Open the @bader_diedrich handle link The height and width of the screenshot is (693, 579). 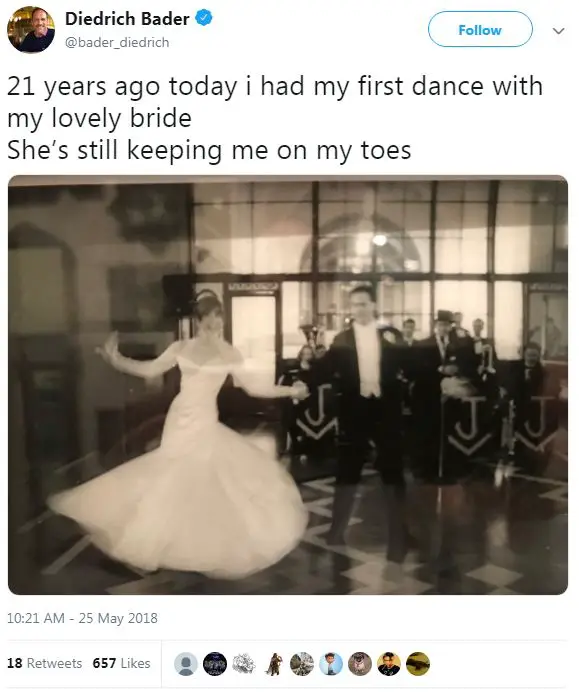click(x=117, y=42)
